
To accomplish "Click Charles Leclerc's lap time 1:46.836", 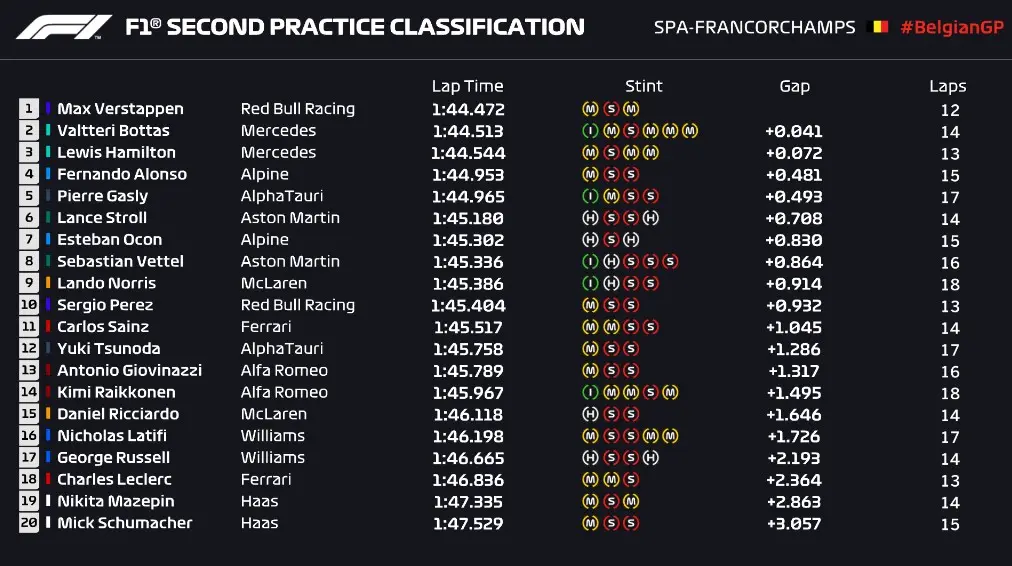I will click(x=468, y=480).
